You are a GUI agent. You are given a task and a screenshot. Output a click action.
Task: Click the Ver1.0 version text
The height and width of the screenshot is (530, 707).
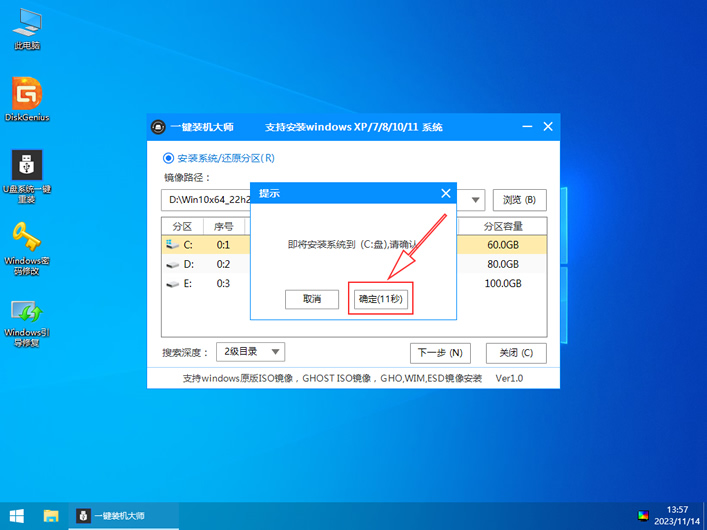coord(509,378)
